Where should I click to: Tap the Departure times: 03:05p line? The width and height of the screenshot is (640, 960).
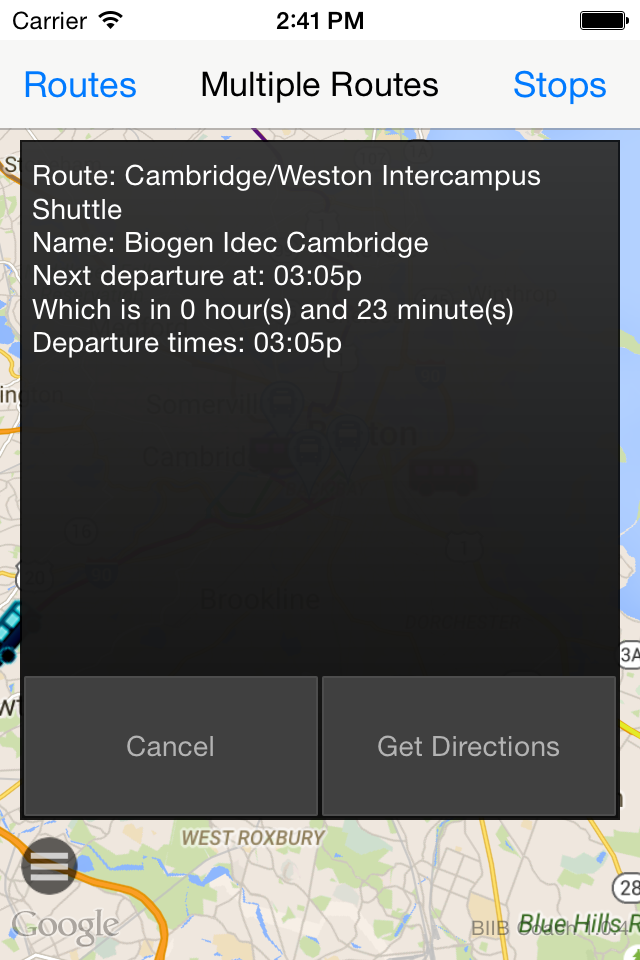tap(187, 343)
